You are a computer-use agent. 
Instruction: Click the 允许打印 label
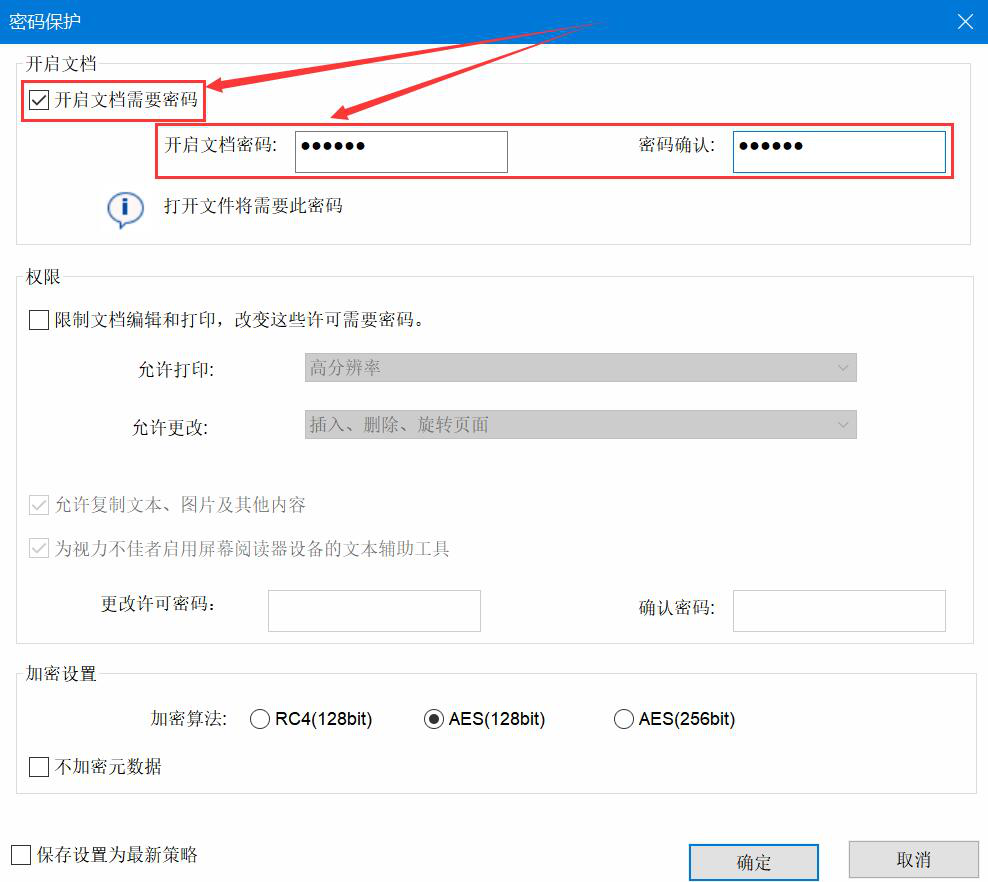click(176, 369)
